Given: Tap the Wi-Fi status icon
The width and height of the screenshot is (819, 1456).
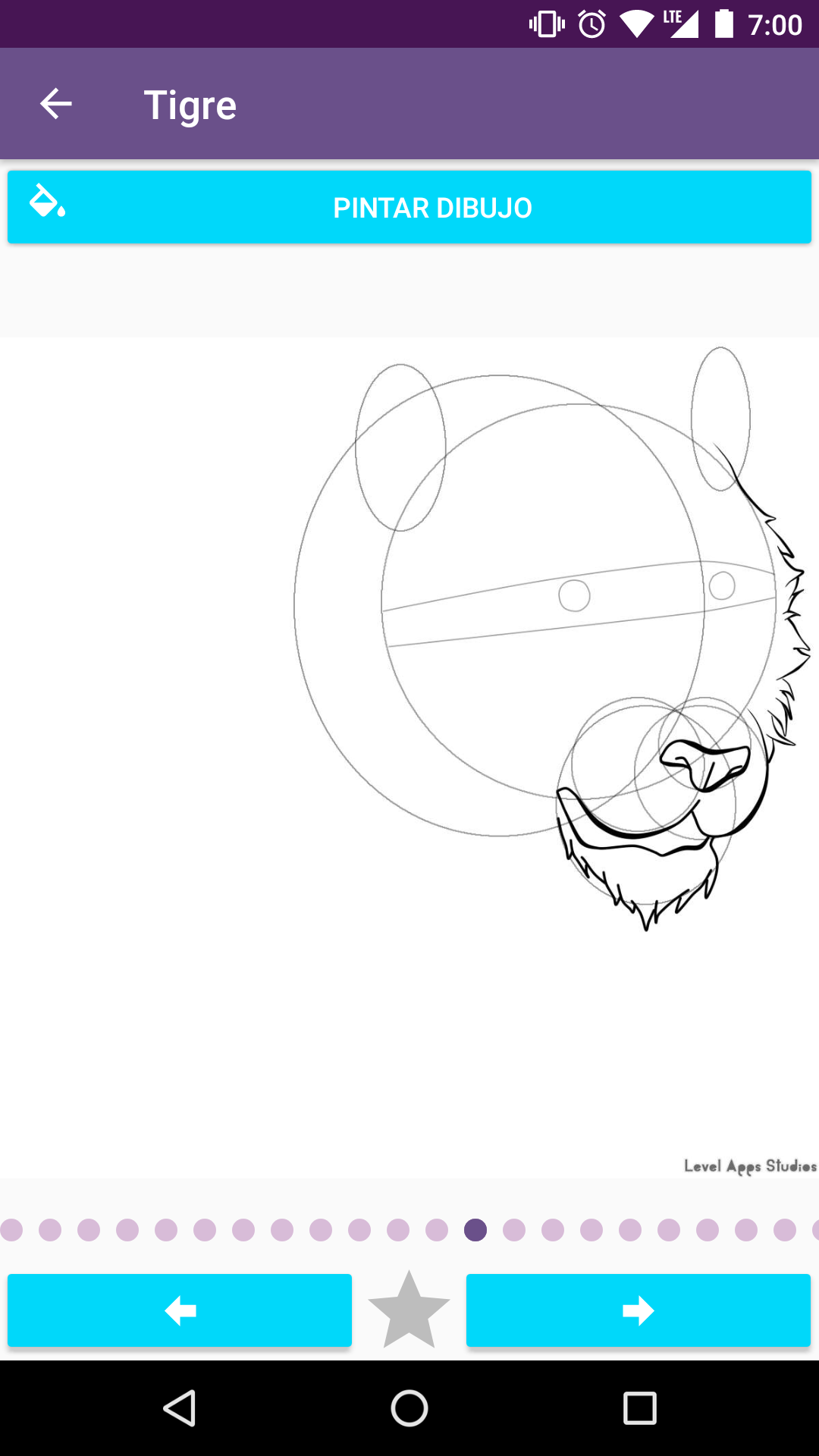Looking at the screenshot, I should (x=636, y=24).
